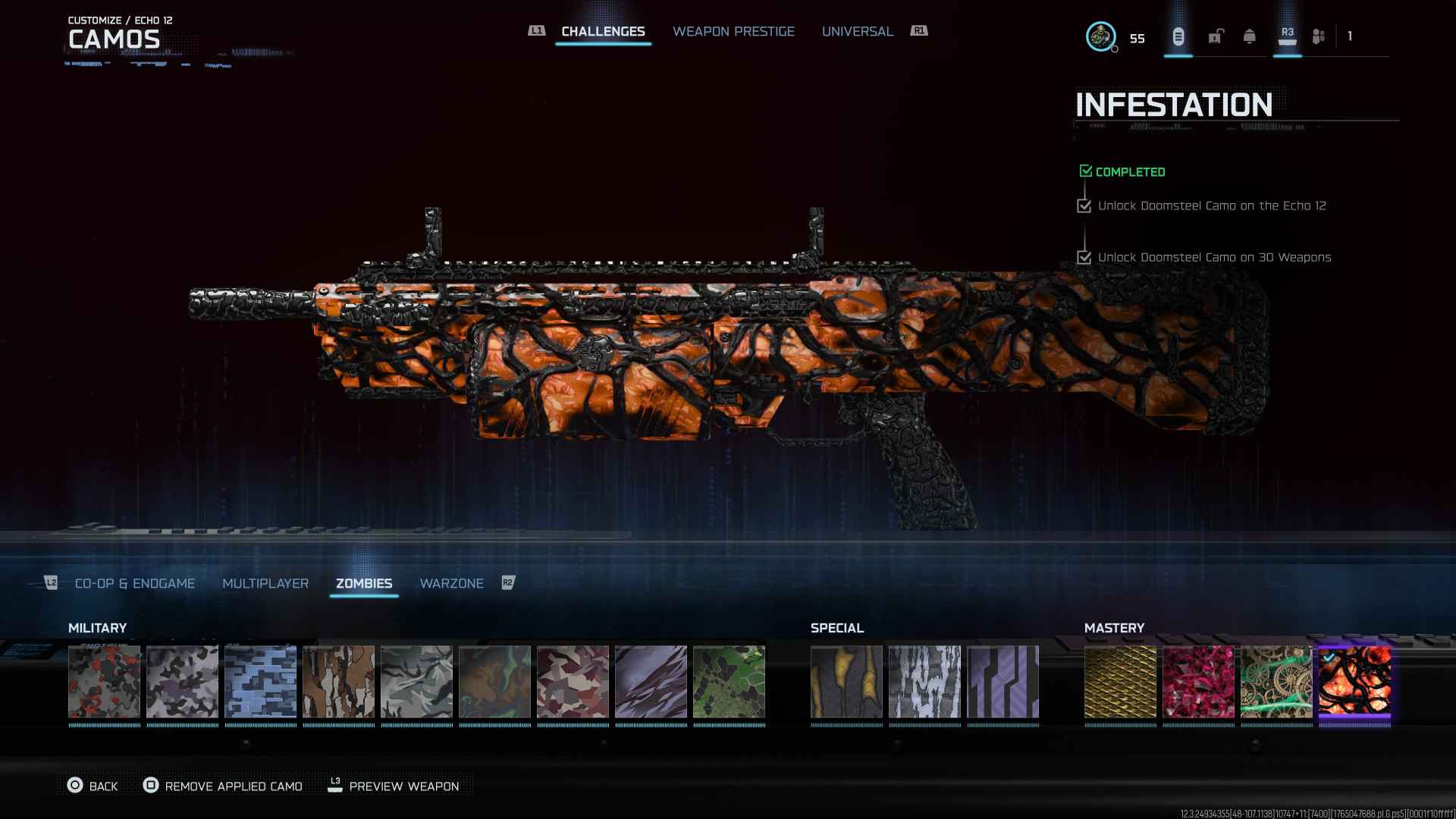Choose the Infestation orange mastery camo
This screenshot has width=1456, height=819.
click(1354, 682)
